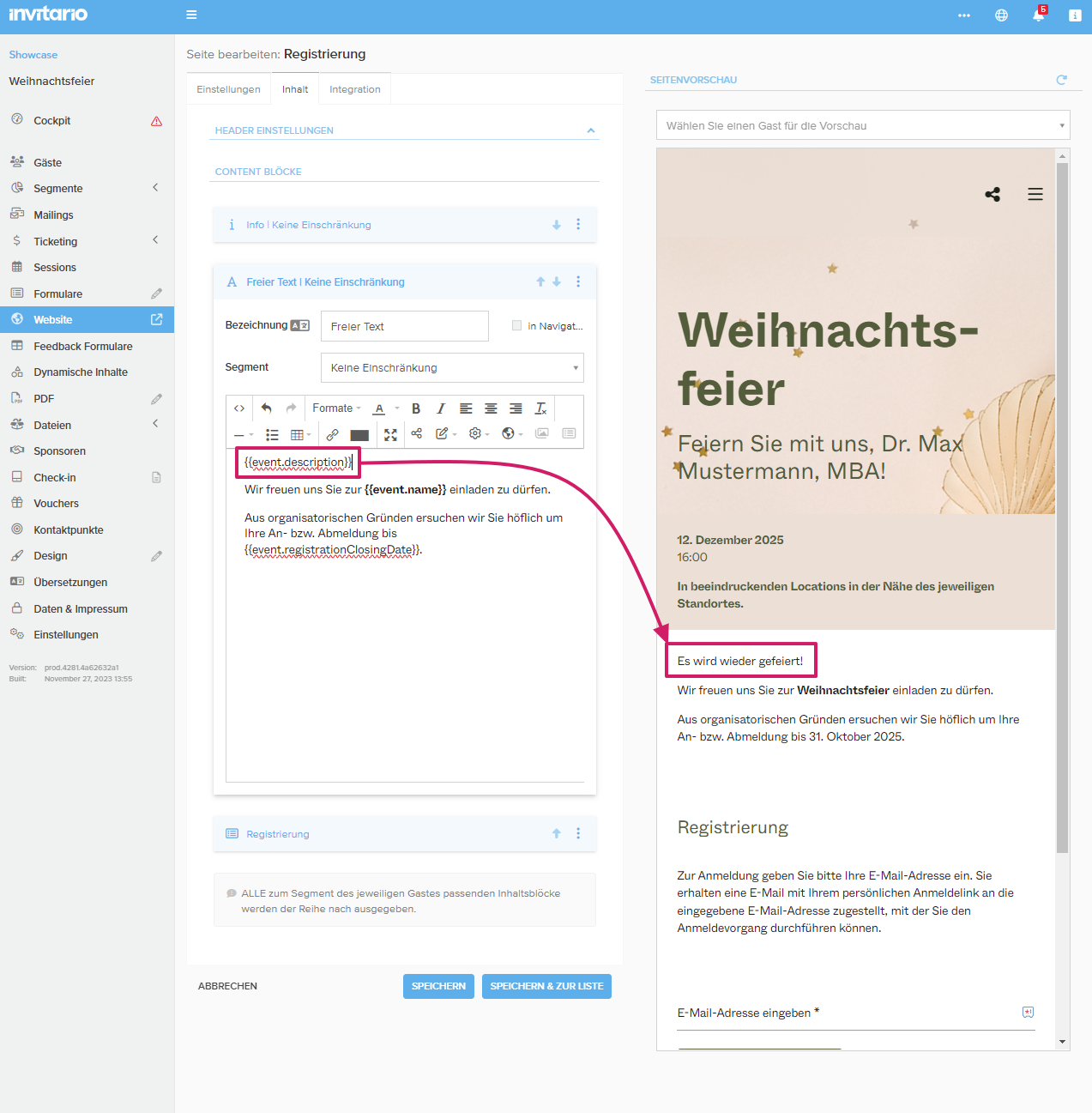1092x1113 pixels.
Task: Click the italic formatting icon
Action: (441, 408)
